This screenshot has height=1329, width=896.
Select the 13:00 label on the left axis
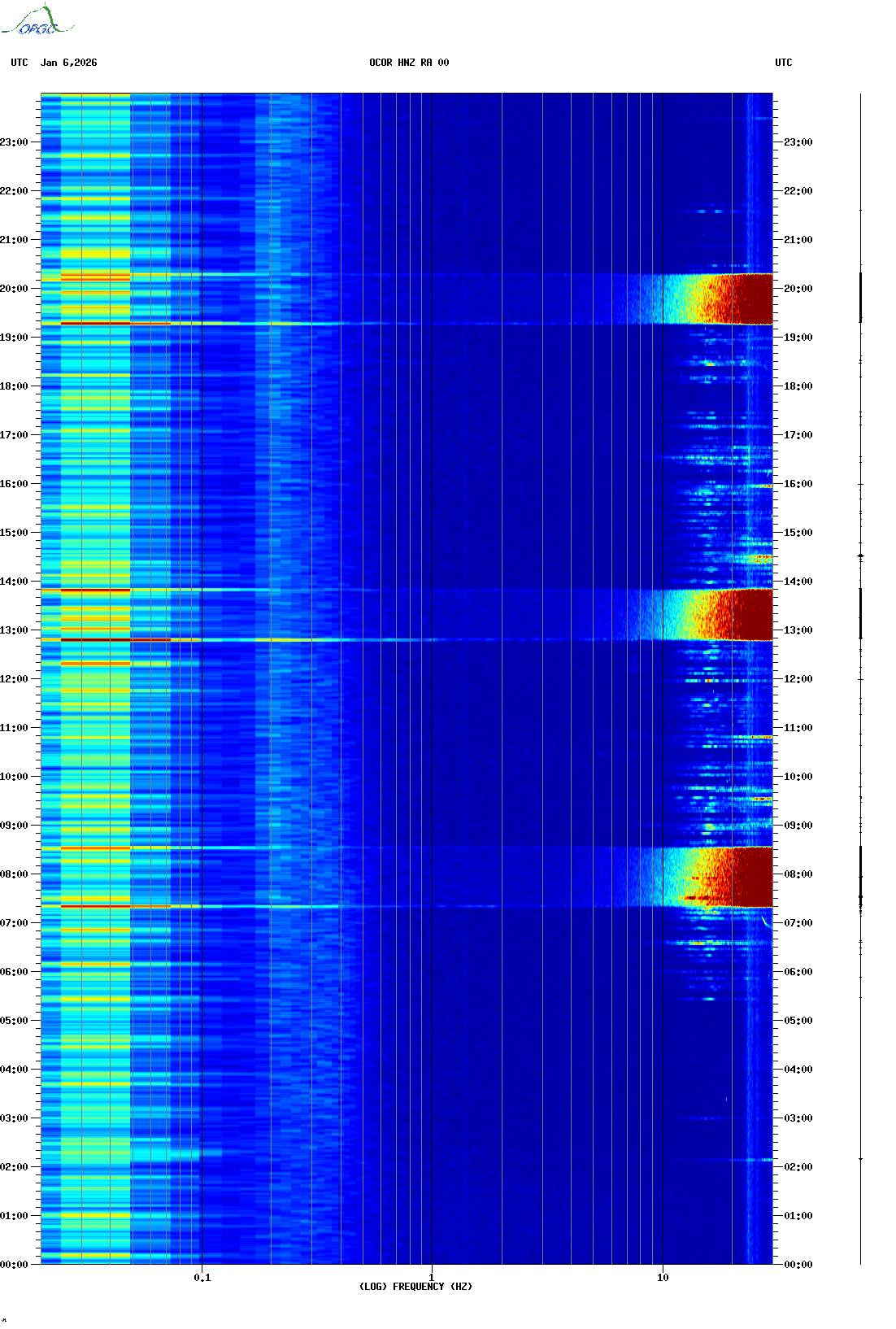pos(14,630)
